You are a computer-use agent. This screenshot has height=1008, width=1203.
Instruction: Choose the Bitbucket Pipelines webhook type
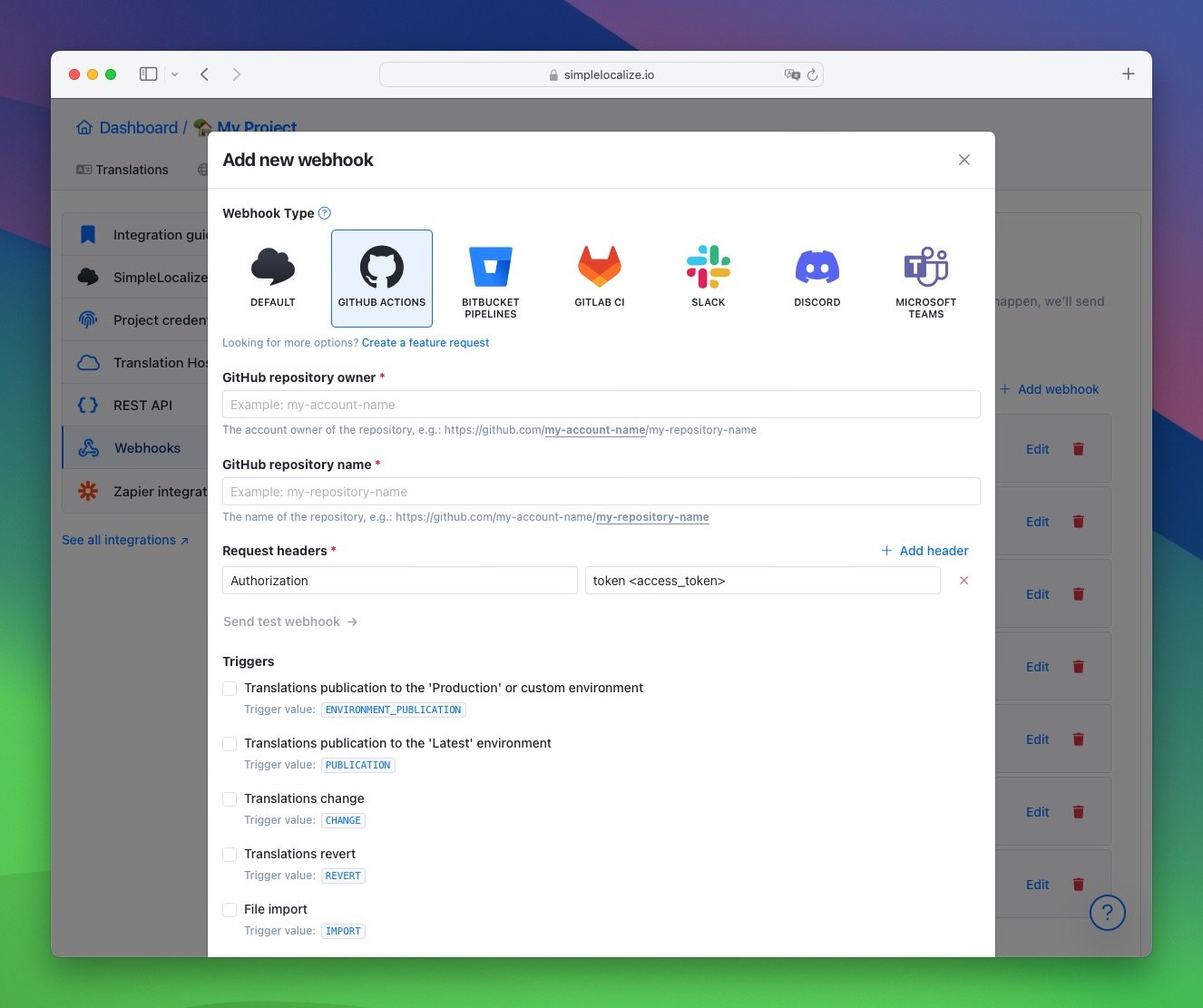click(491, 279)
